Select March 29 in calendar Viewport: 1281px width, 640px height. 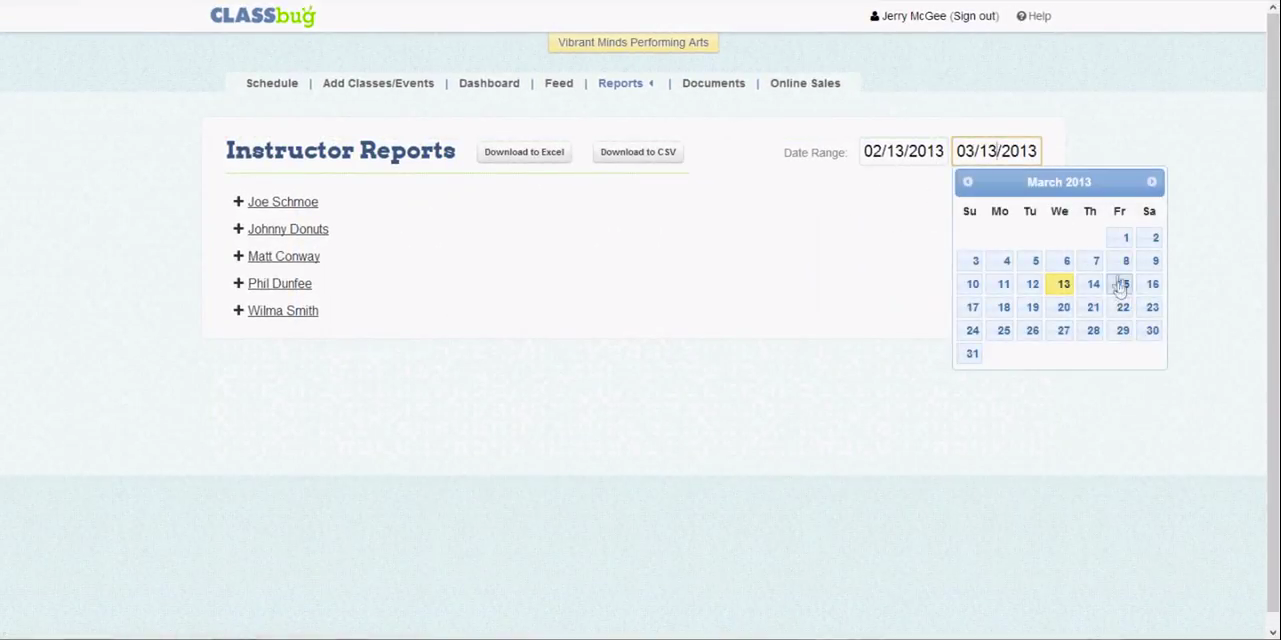(1120, 330)
